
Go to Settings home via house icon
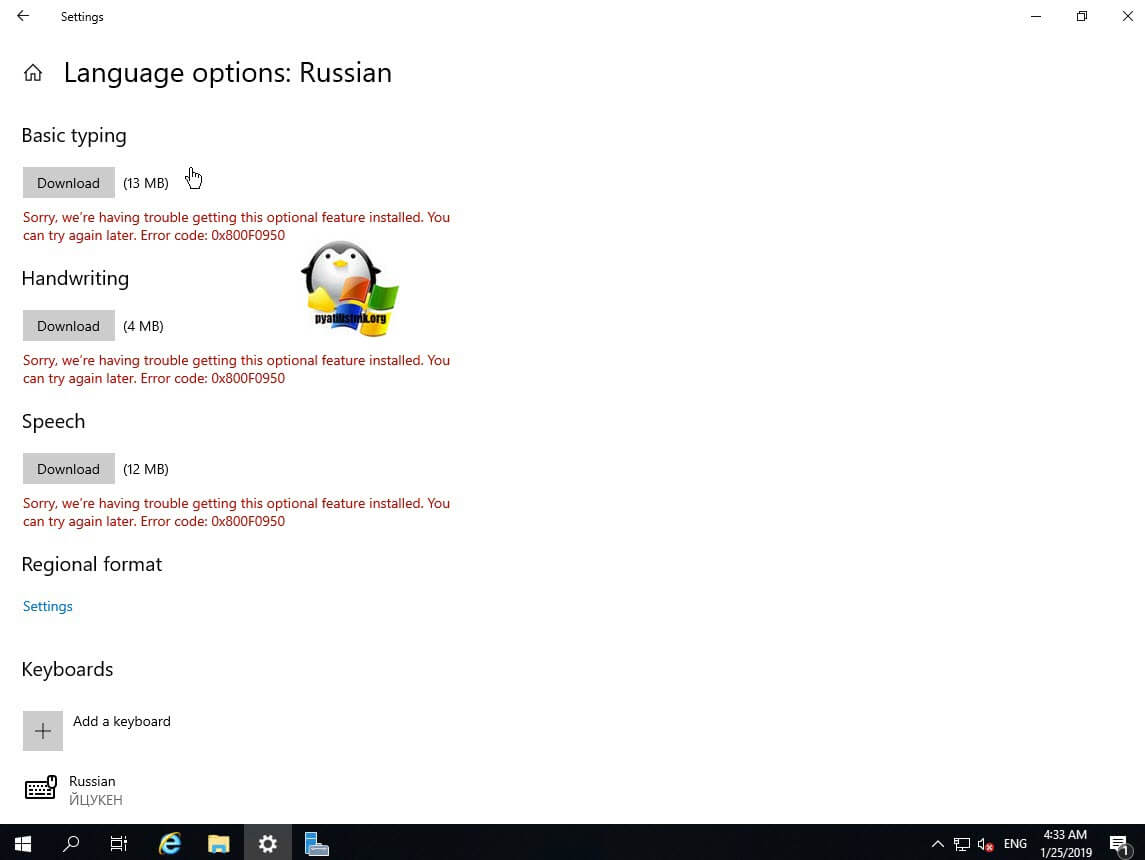pyautogui.click(x=33, y=73)
